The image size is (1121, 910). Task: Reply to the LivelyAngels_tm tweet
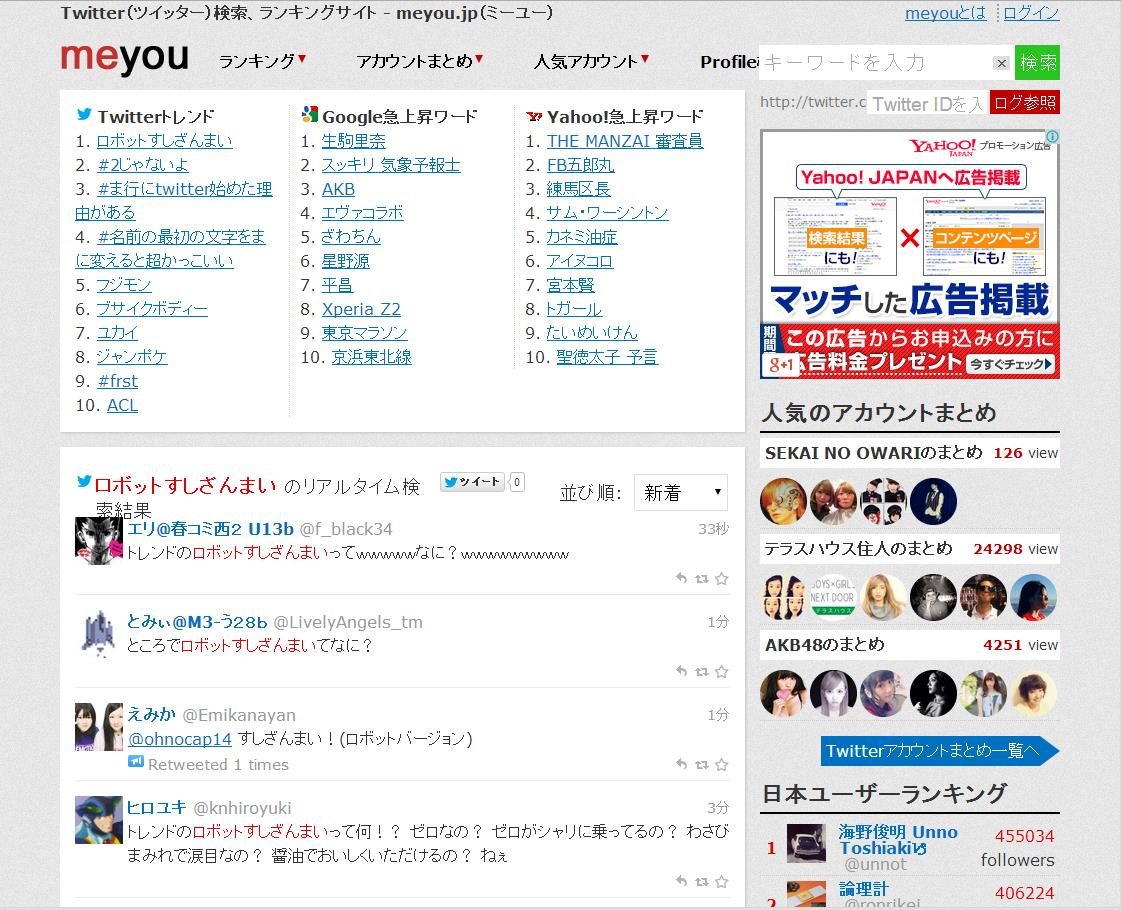[x=681, y=671]
